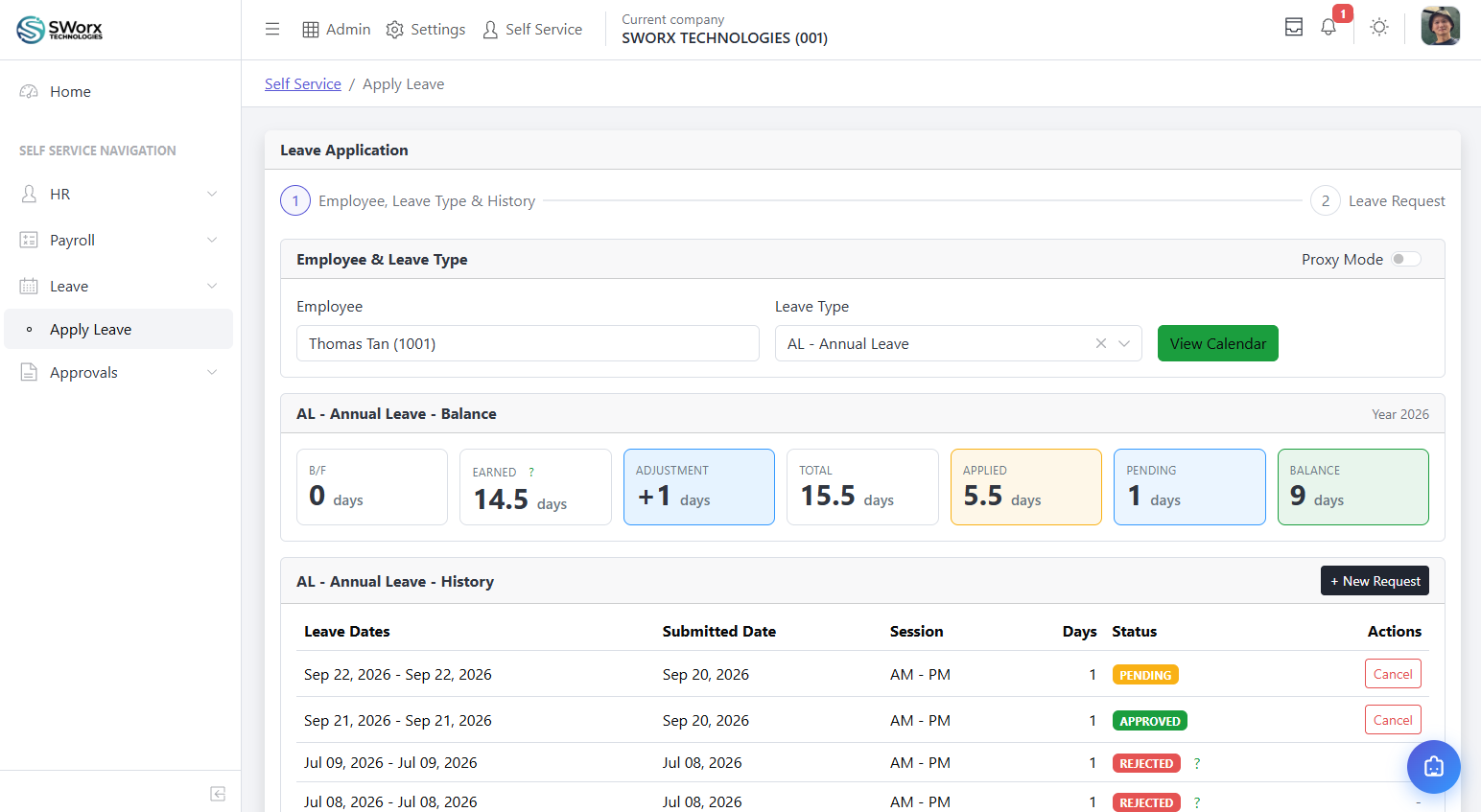Cancel the Sep 21, 2026 approved leave
The height and width of the screenshot is (812, 1481).
pos(1393,720)
